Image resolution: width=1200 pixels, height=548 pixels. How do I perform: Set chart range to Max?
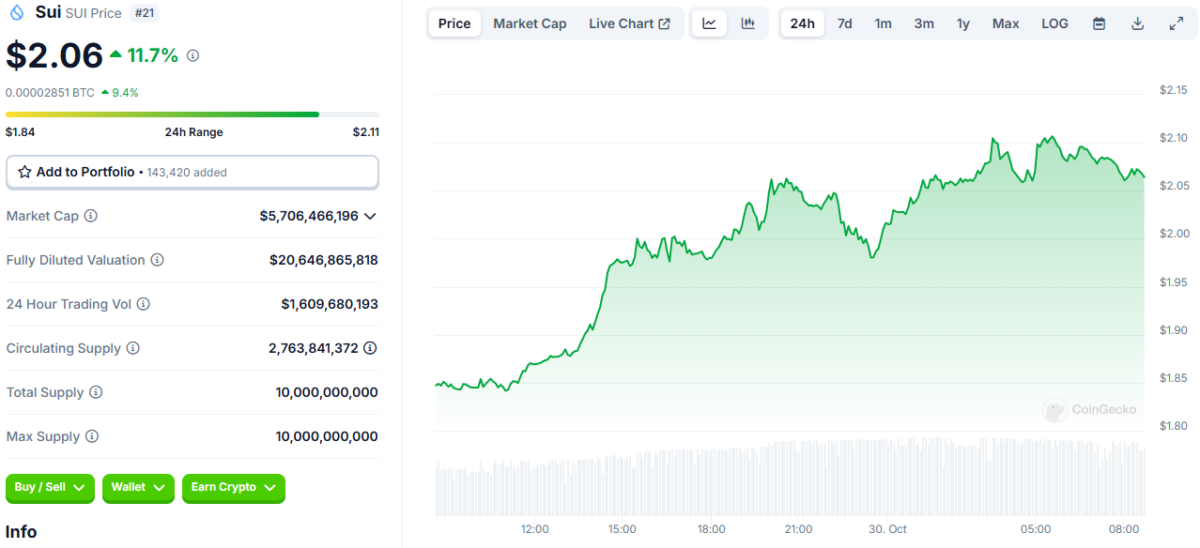click(x=1006, y=24)
